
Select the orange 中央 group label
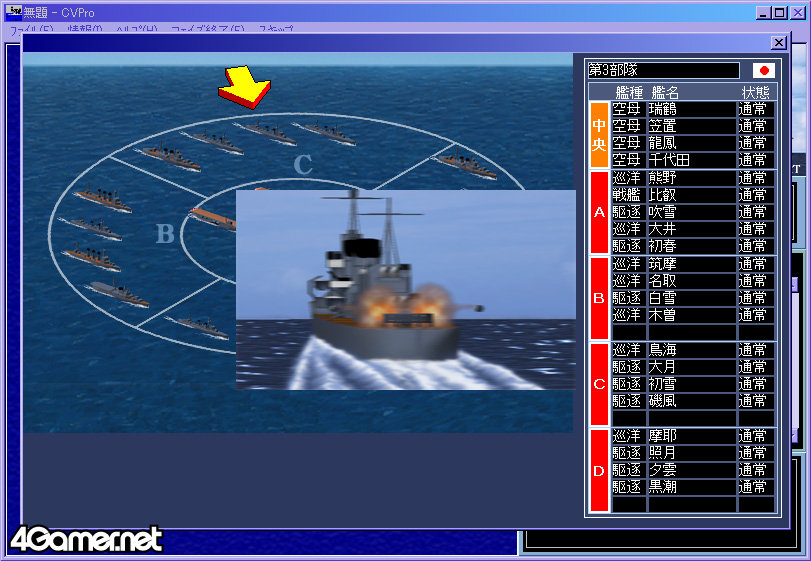pyautogui.click(x=599, y=134)
